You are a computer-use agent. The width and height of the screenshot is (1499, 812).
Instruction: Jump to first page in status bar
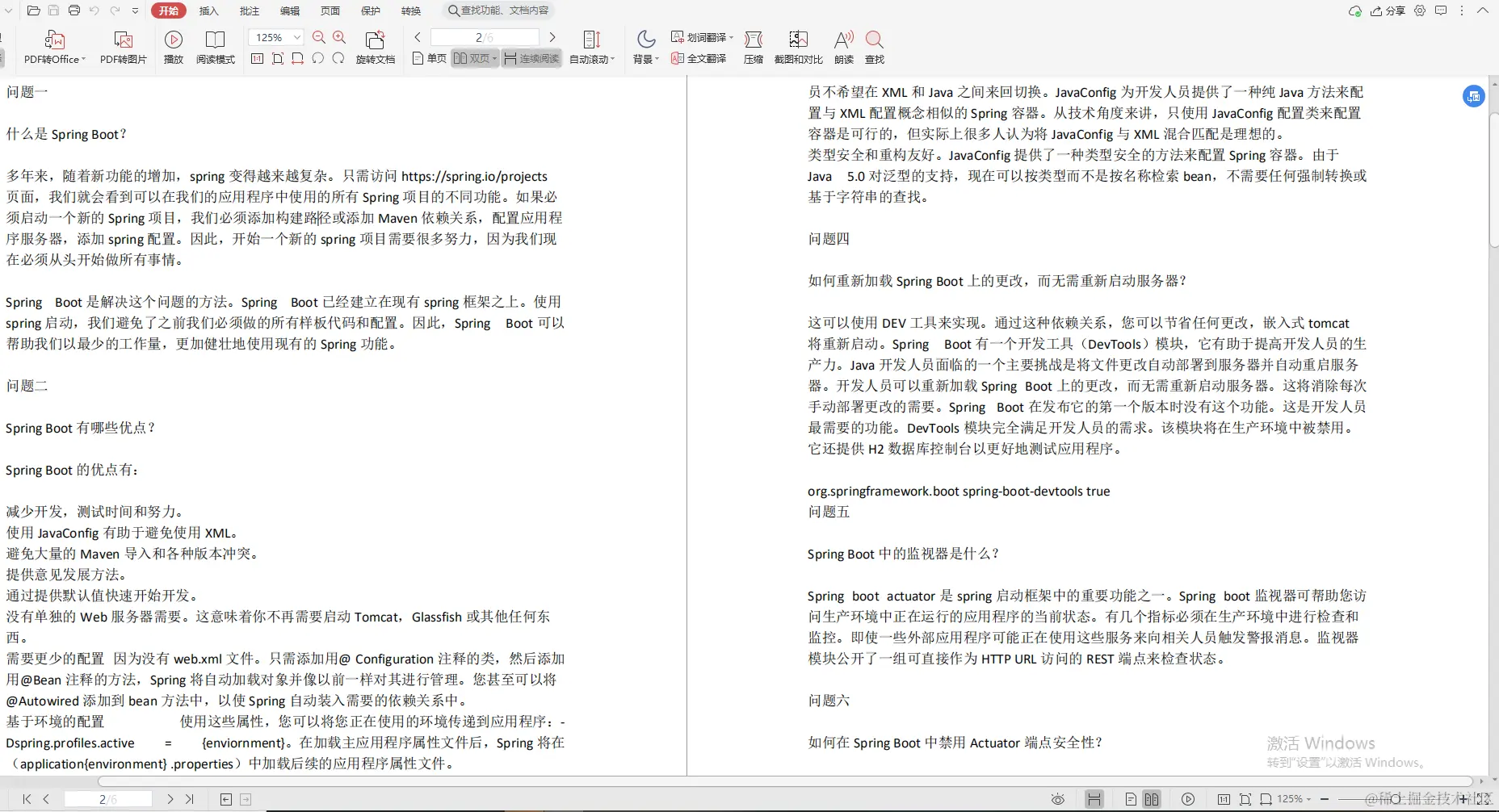tap(27, 799)
